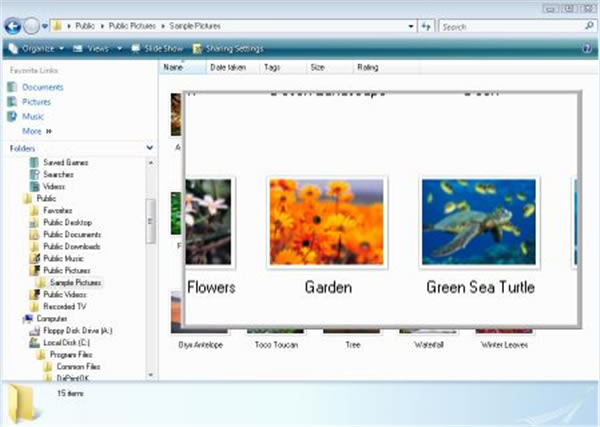Click the Back navigation arrow button
The image size is (600, 427).
(14, 26)
